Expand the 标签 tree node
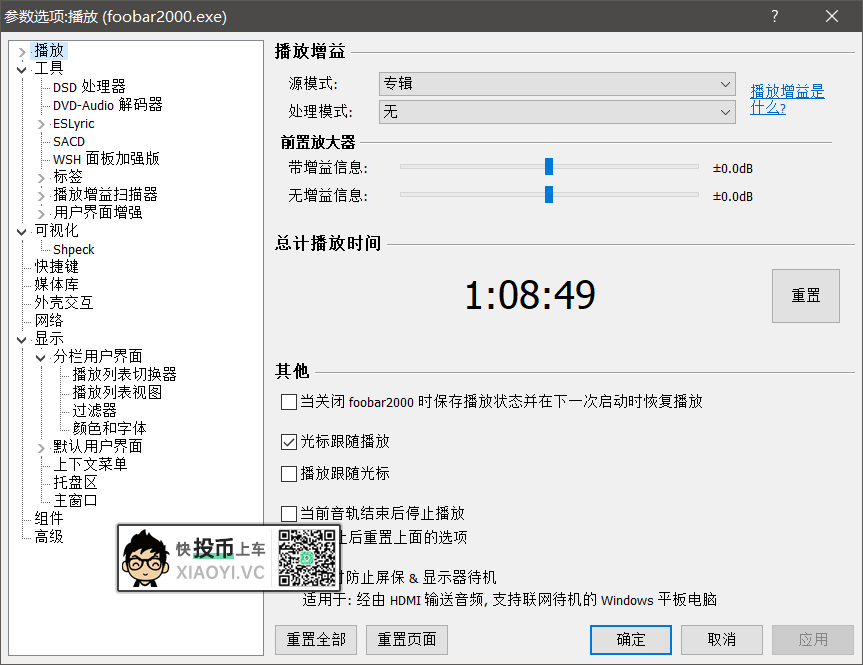 click(41, 178)
